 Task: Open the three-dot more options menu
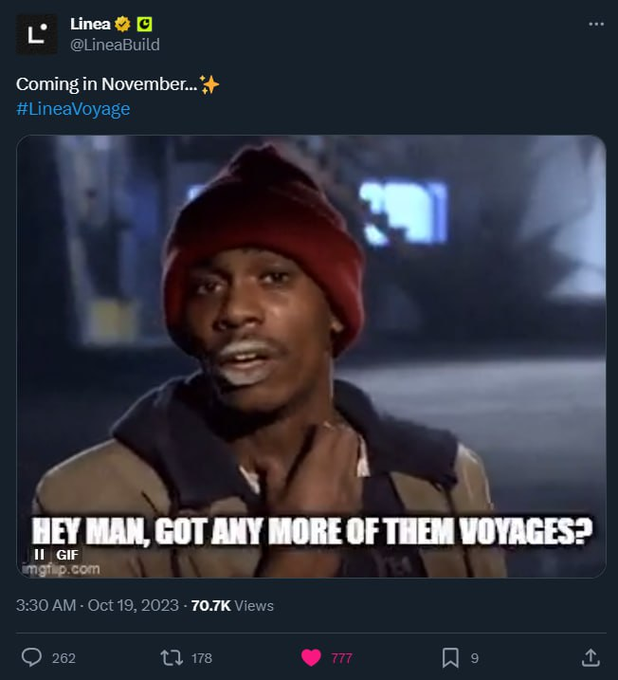tap(596, 24)
